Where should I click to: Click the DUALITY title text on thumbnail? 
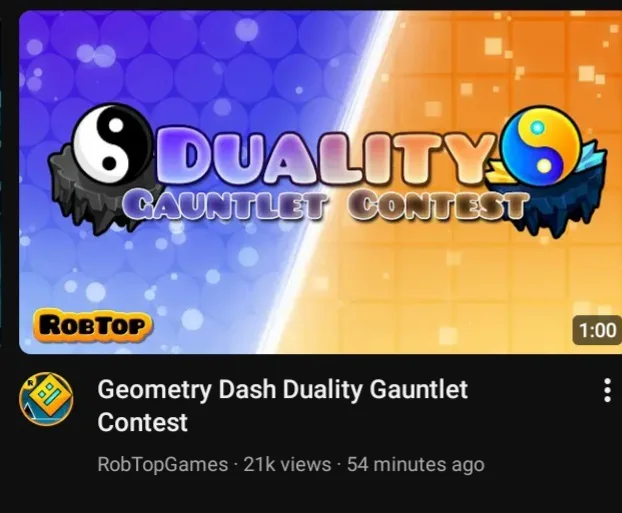[326, 156]
